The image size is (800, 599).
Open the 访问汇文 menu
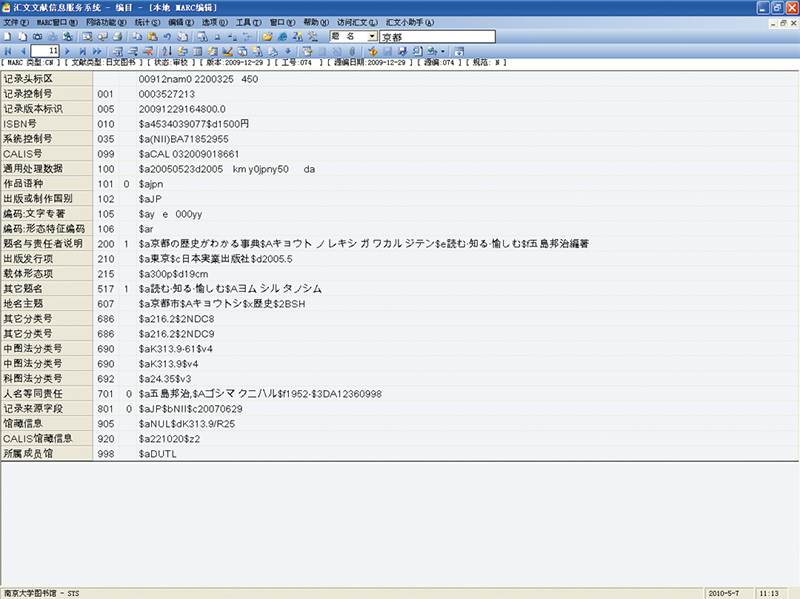point(357,22)
